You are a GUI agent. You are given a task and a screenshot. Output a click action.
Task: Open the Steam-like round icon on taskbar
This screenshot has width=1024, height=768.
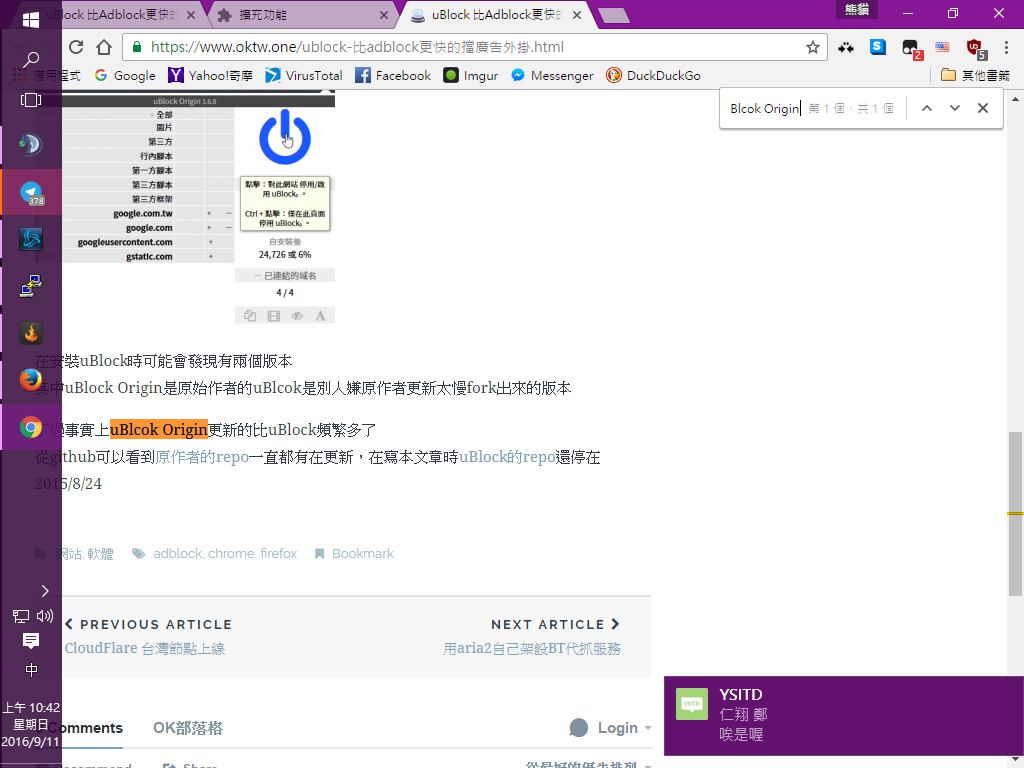[x=31, y=144]
